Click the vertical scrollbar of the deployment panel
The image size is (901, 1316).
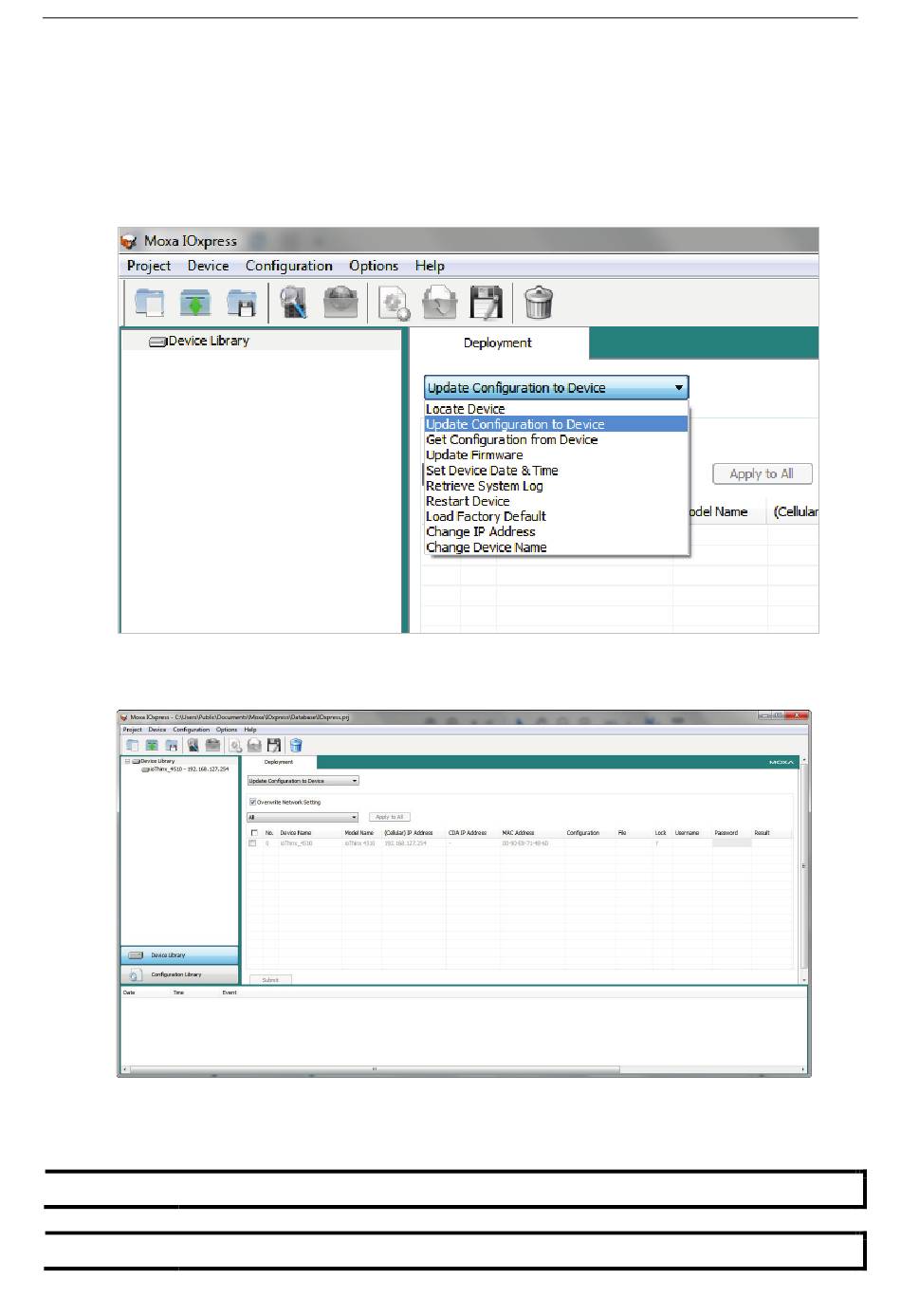[804, 867]
